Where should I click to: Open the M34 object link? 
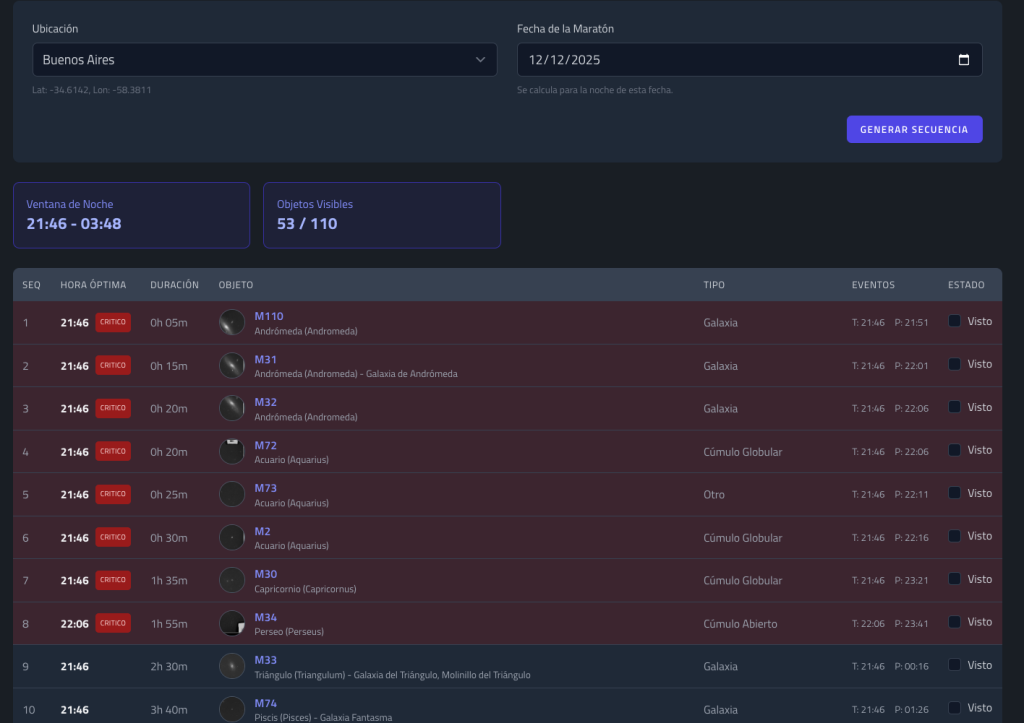click(x=265, y=617)
